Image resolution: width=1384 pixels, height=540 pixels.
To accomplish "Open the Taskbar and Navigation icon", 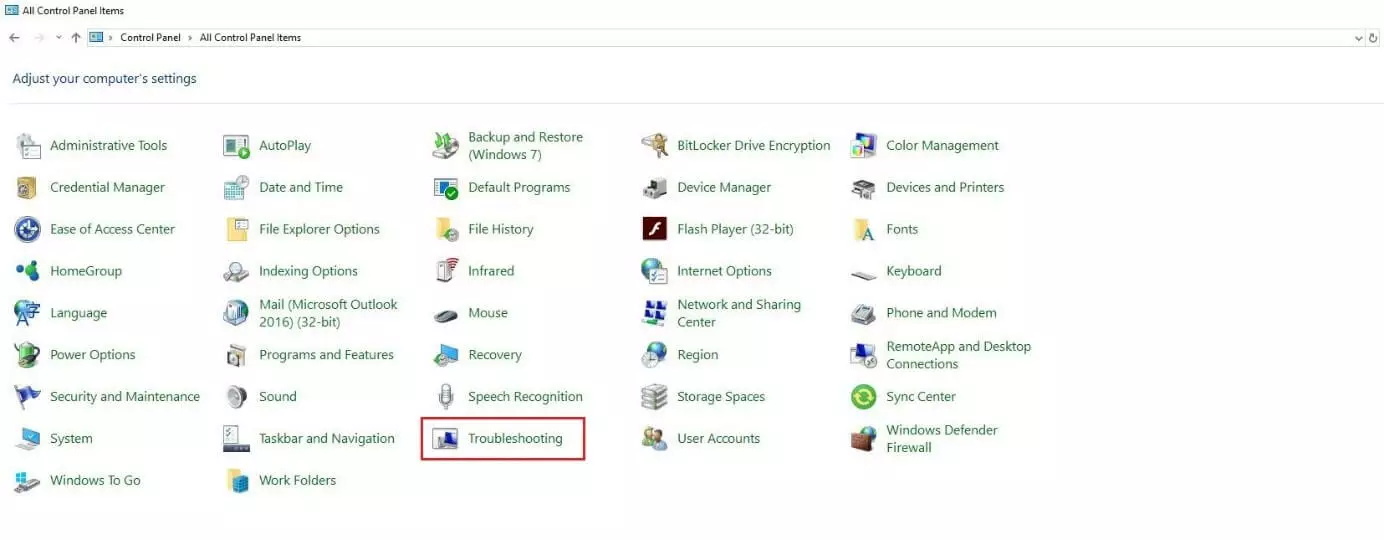I will [237, 439].
